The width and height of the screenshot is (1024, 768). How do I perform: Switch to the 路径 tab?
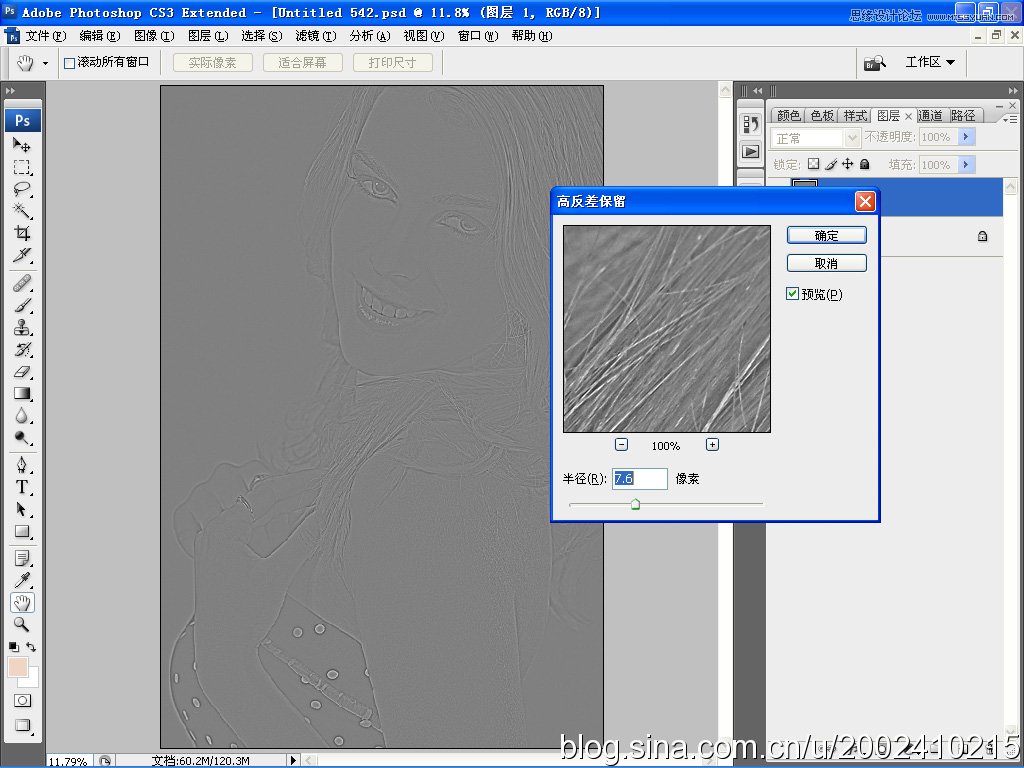tap(963, 116)
